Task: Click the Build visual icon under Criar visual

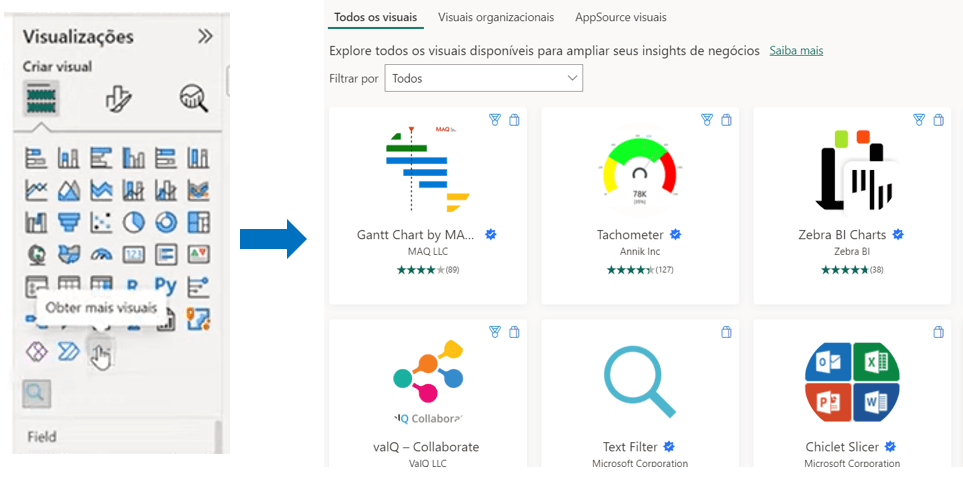Action: coord(41,98)
